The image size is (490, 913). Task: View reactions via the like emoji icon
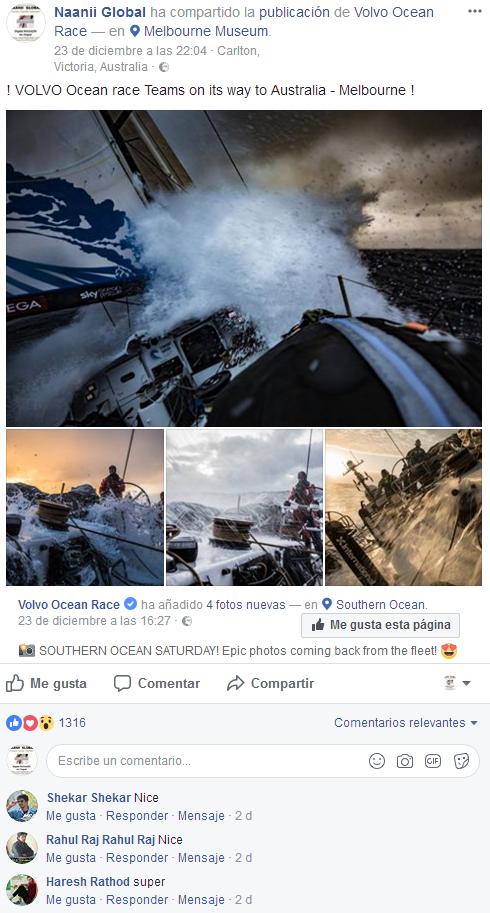(15, 723)
